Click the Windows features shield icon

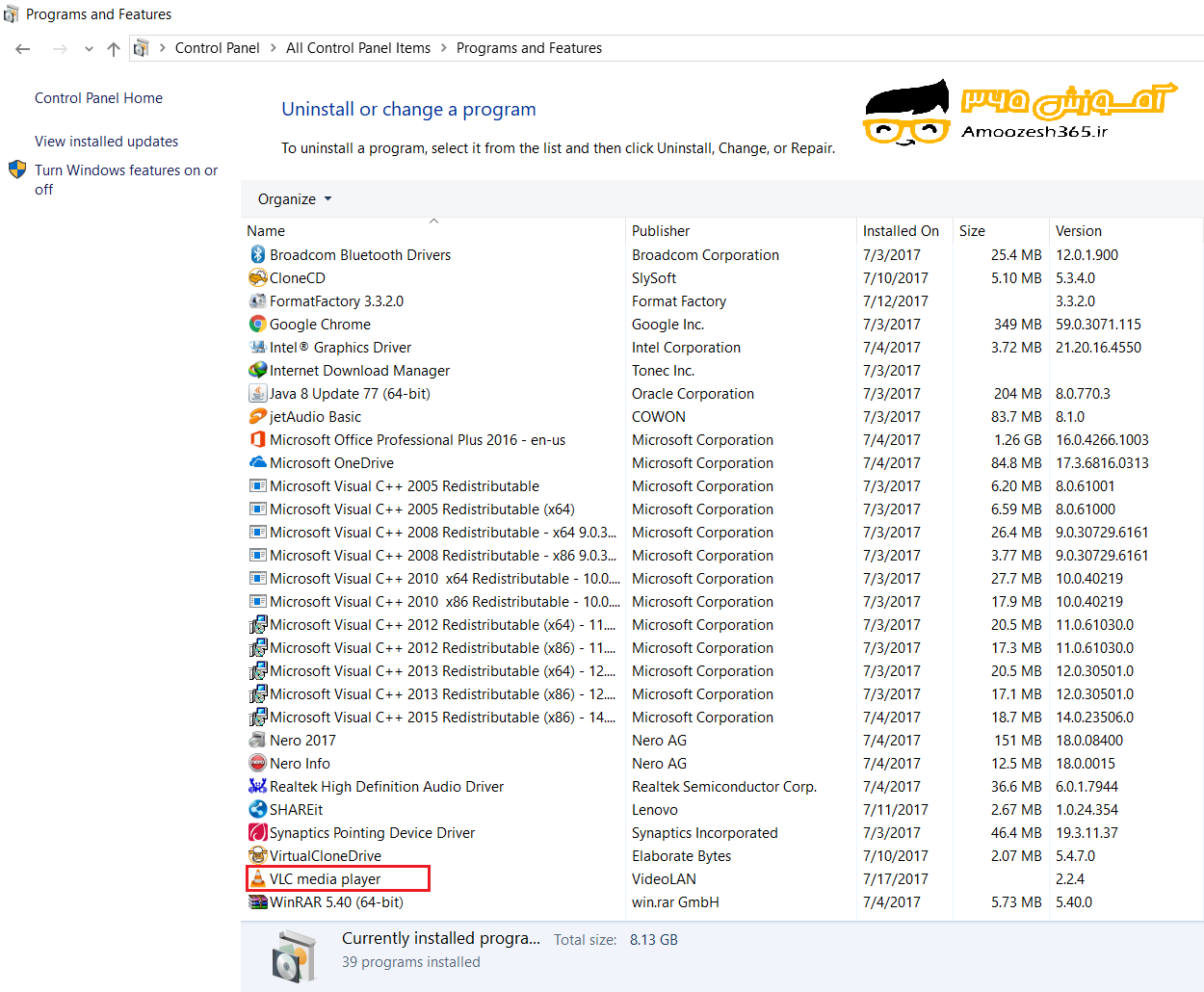tap(17, 170)
